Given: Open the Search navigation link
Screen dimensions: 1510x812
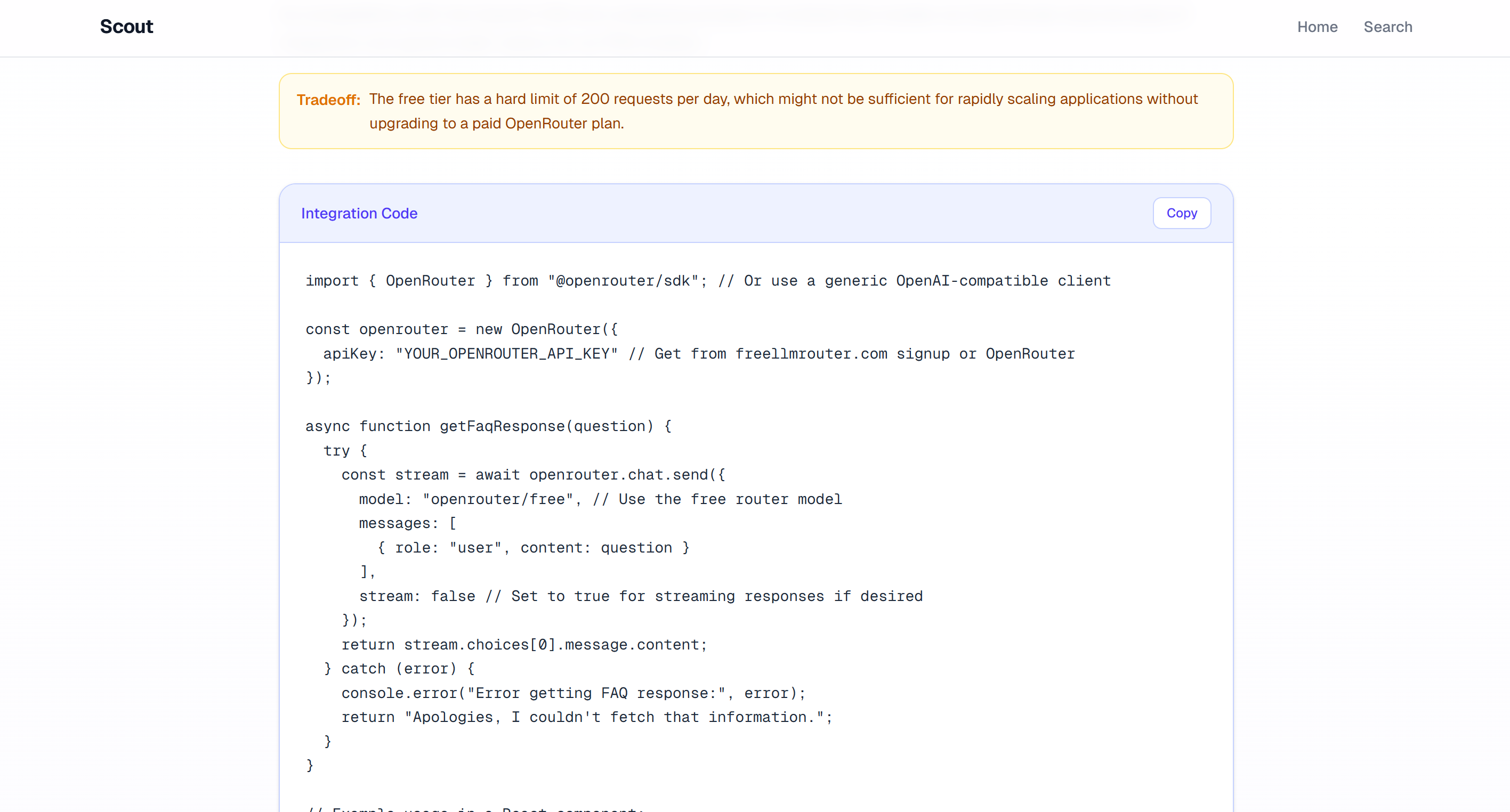Looking at the screenshot, I should pos(1387,27).
